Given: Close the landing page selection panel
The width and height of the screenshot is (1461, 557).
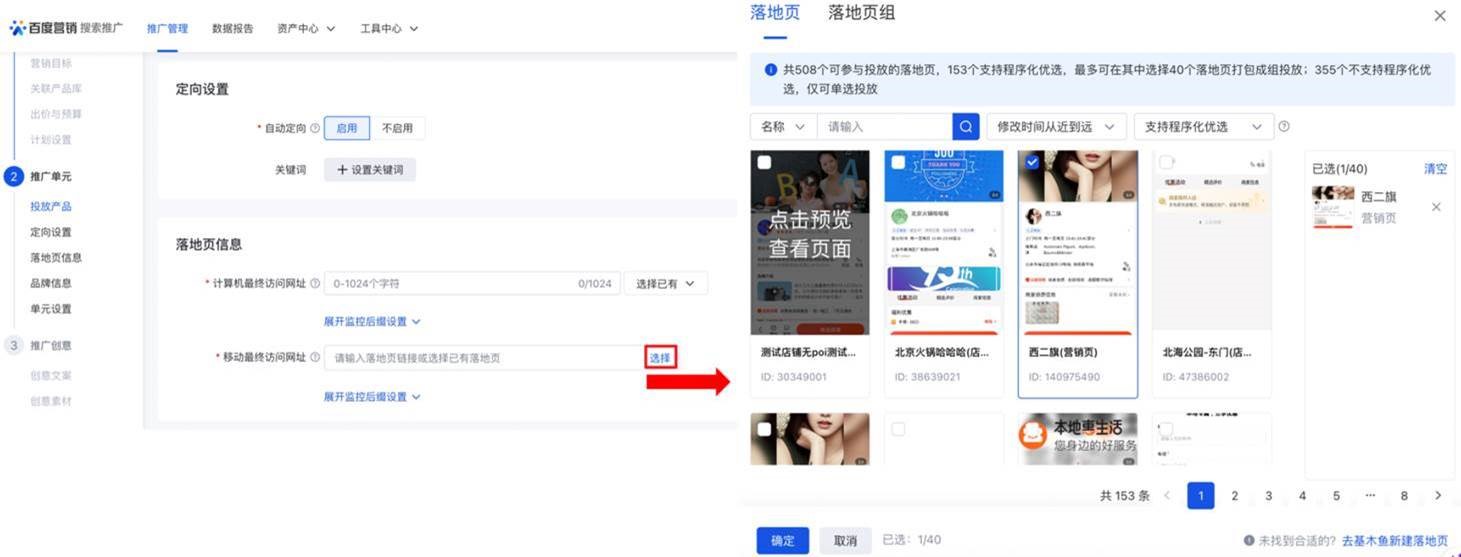Looking at the screenshot, I should pyautogui.click(x=1440, y=16).
